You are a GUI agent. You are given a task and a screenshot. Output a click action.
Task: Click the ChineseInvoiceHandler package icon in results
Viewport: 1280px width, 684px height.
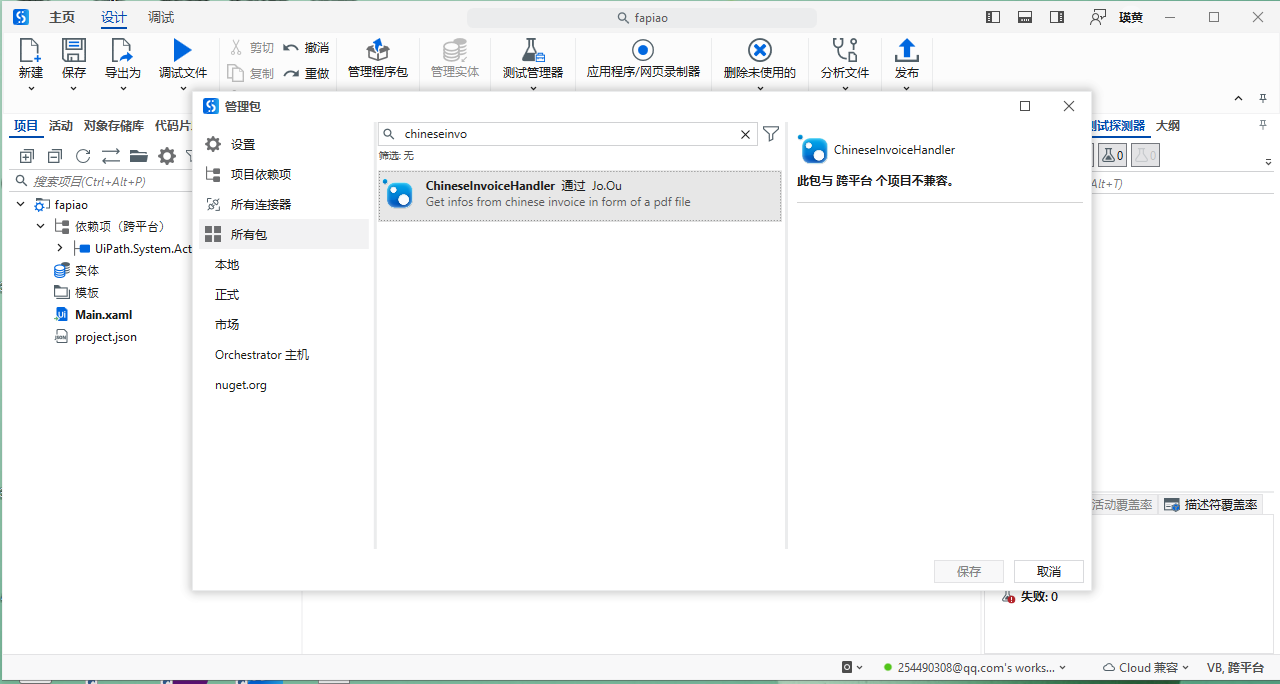pyautogui.click(x=399, y=195)
